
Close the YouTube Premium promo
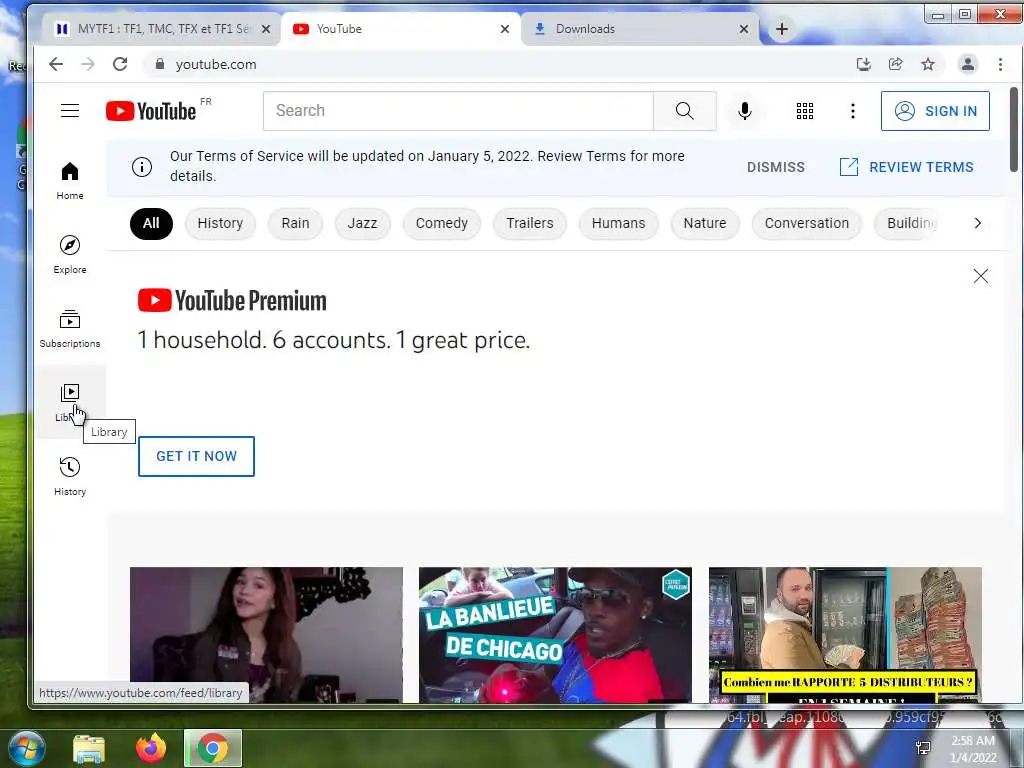pyautogui.click(x=980, y=276)
